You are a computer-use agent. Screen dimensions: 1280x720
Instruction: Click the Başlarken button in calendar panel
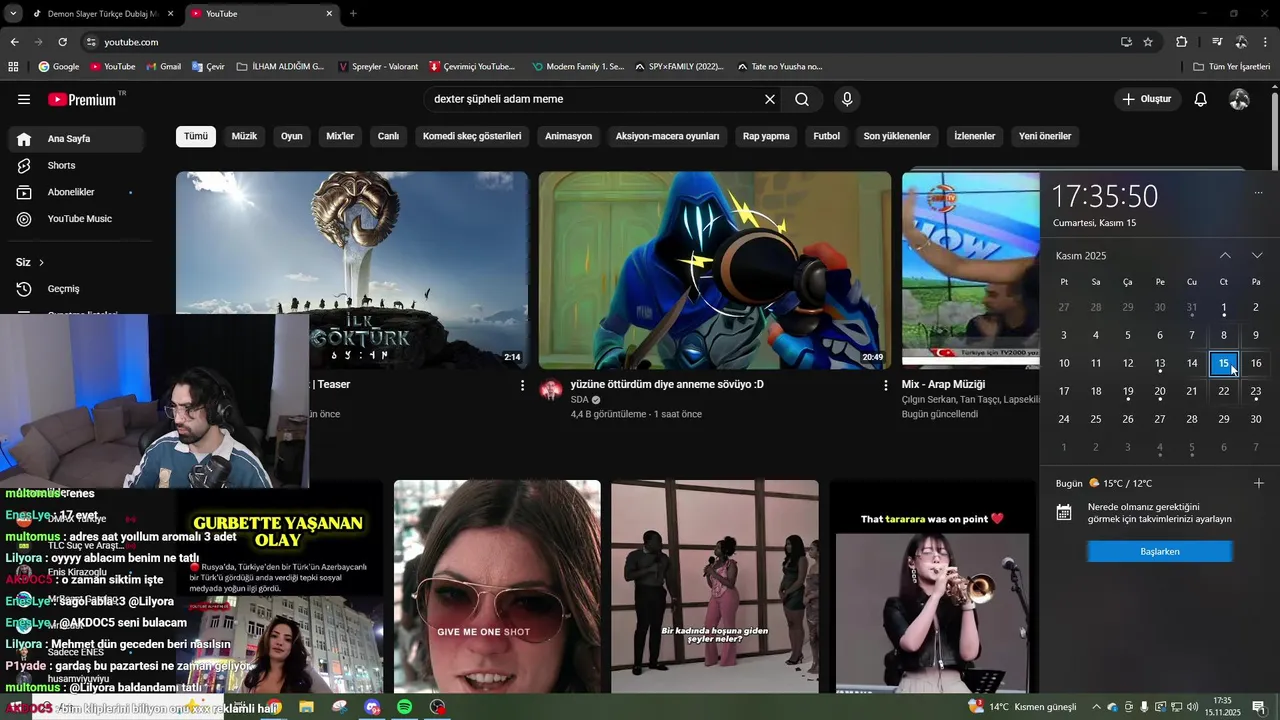pyautogui.click(x=1160, y=551)
